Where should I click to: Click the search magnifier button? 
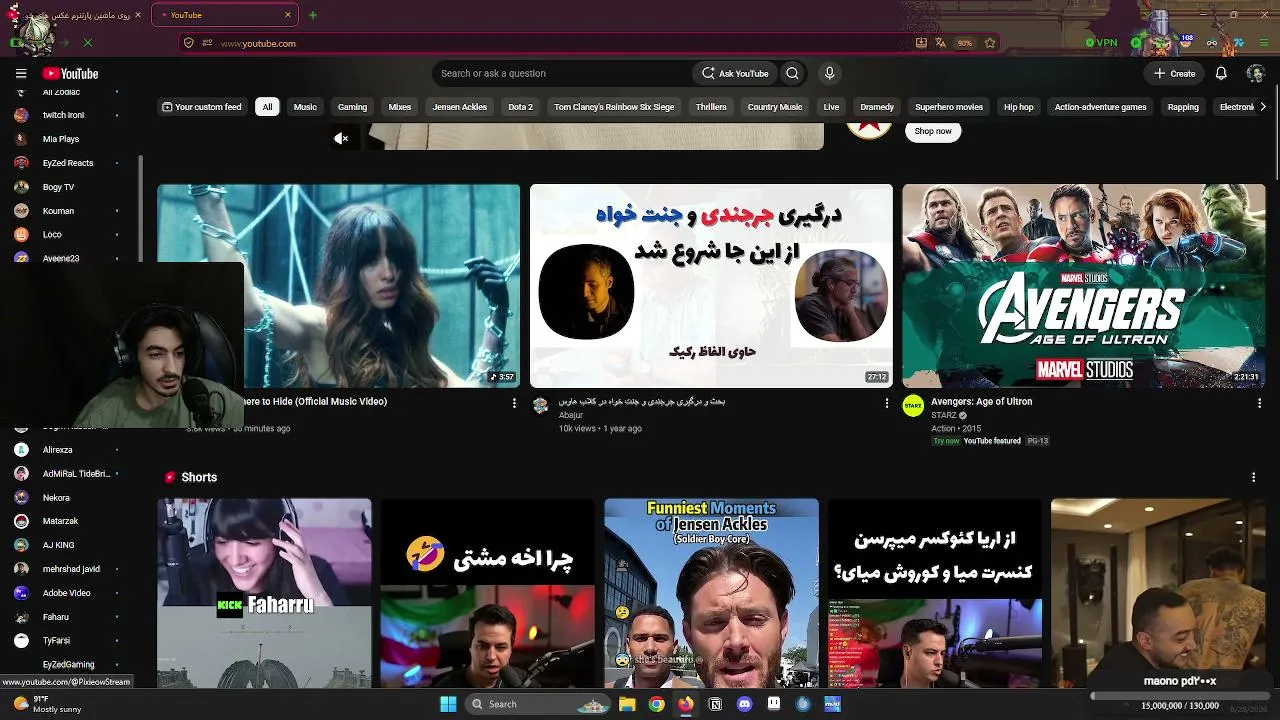[x=792, y=73]
